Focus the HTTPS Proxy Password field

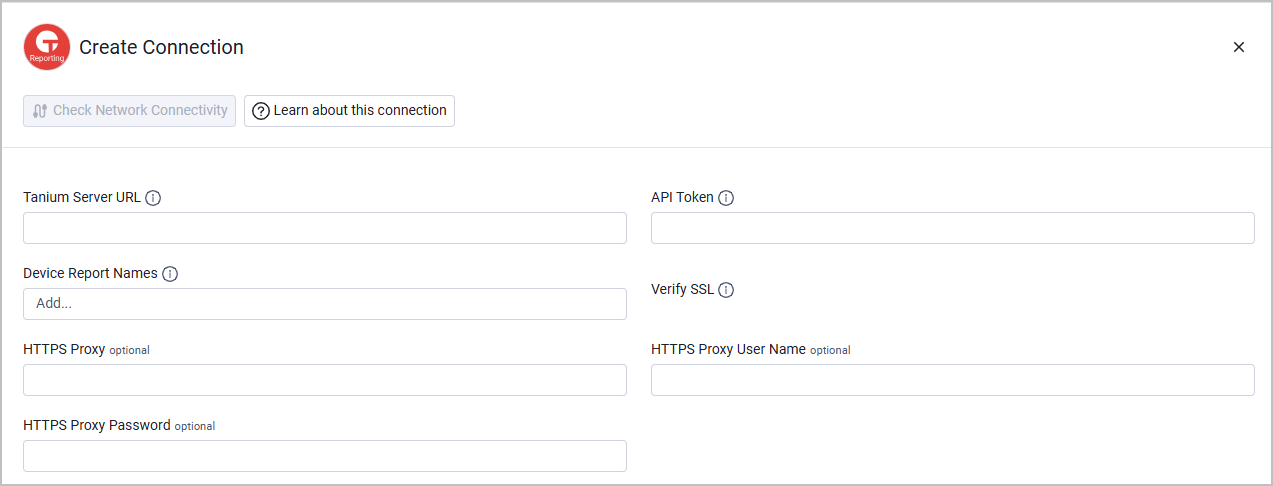(x=325, y=456)
